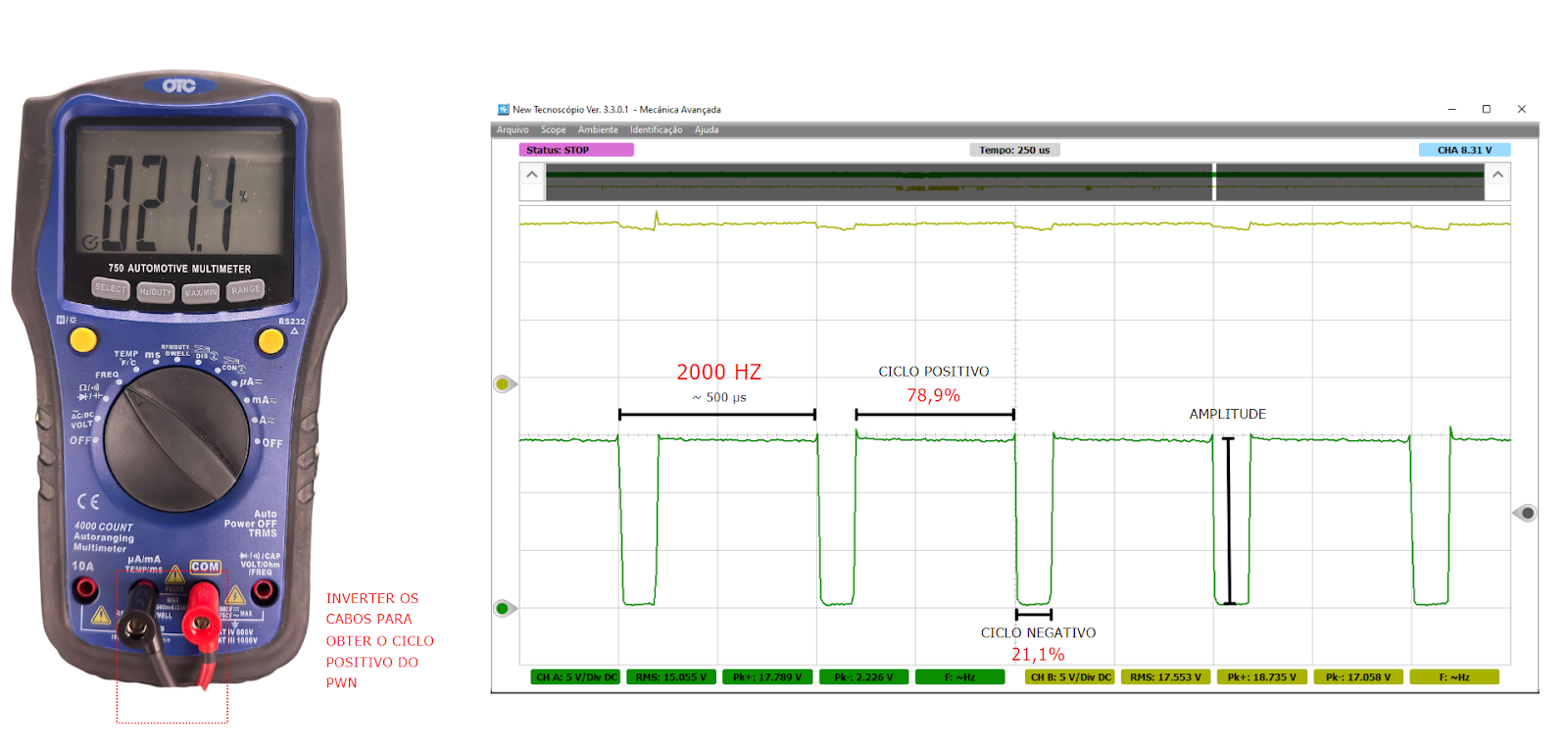
Task: Click channel B RMS: 17.553 V value
Action: [x=1165, y=677]
